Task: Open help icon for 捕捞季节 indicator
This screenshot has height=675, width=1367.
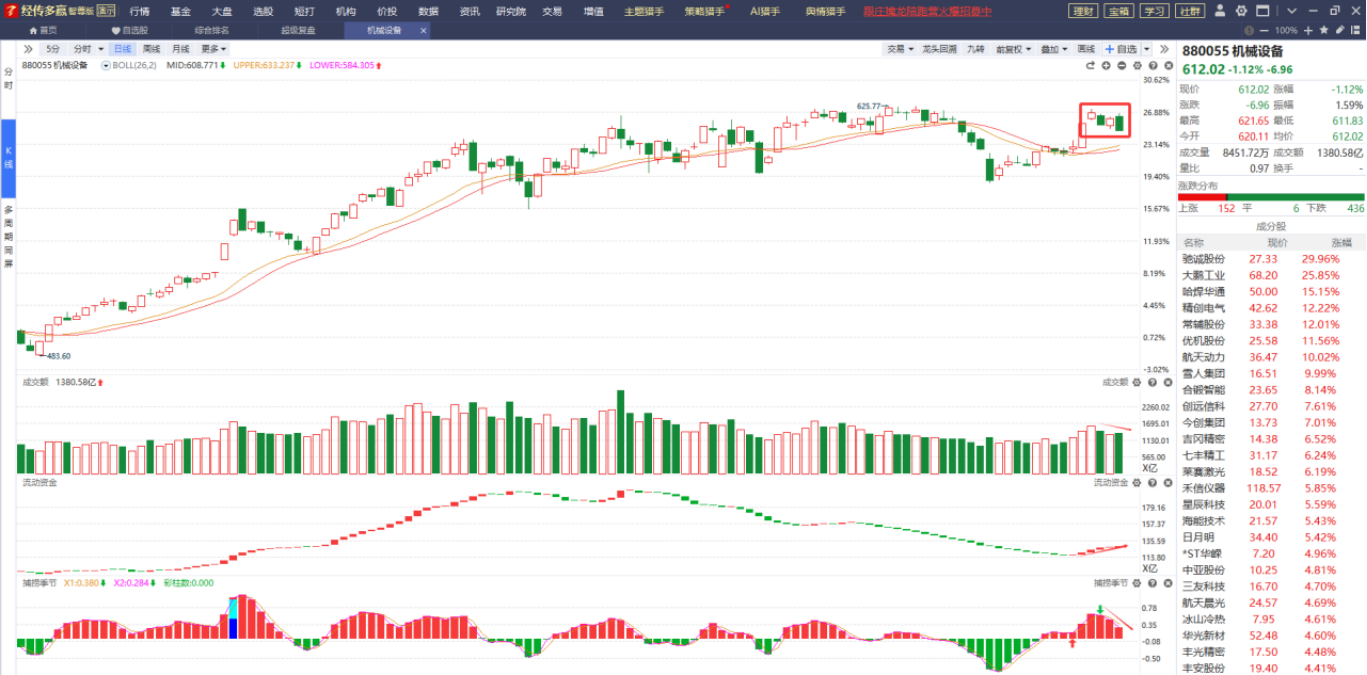Action: point(1152,582)
